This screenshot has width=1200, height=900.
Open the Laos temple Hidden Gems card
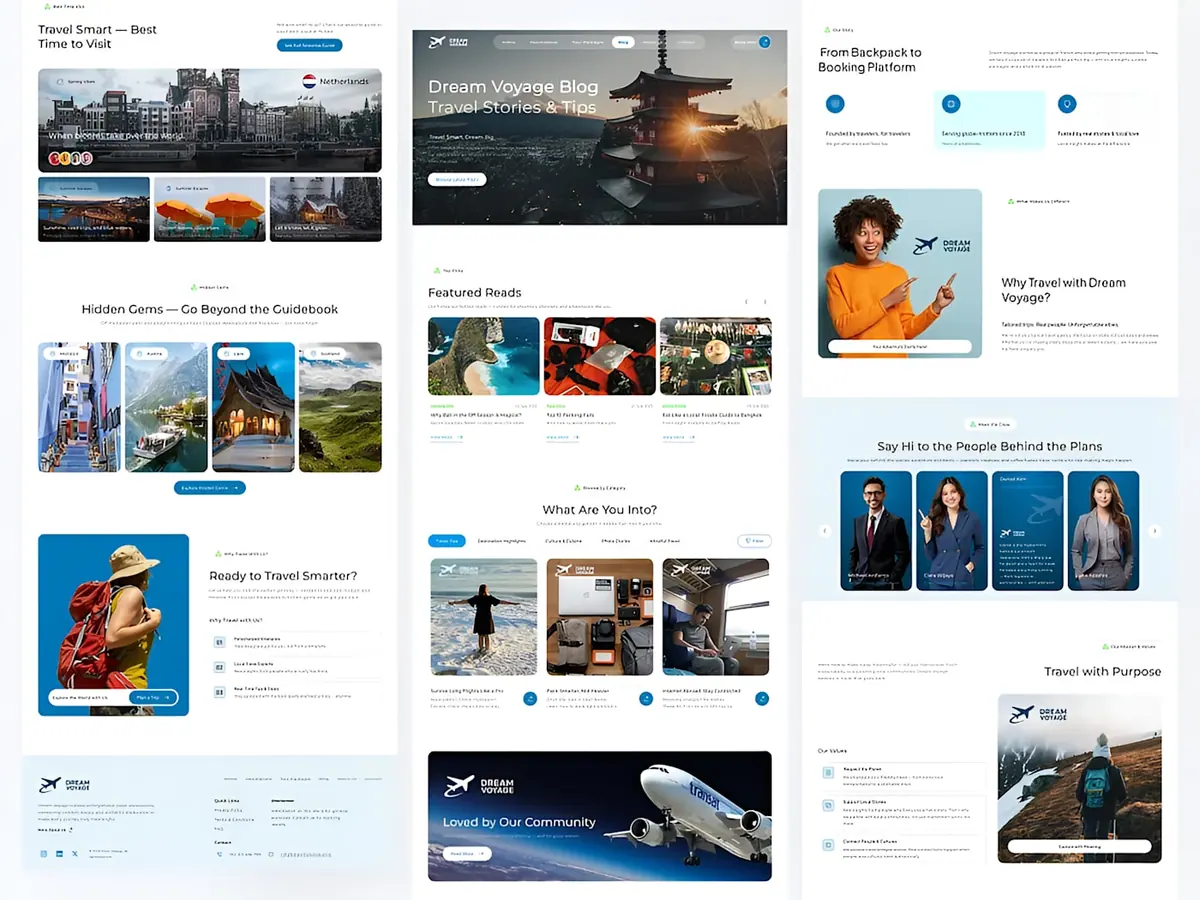point(253,407)
